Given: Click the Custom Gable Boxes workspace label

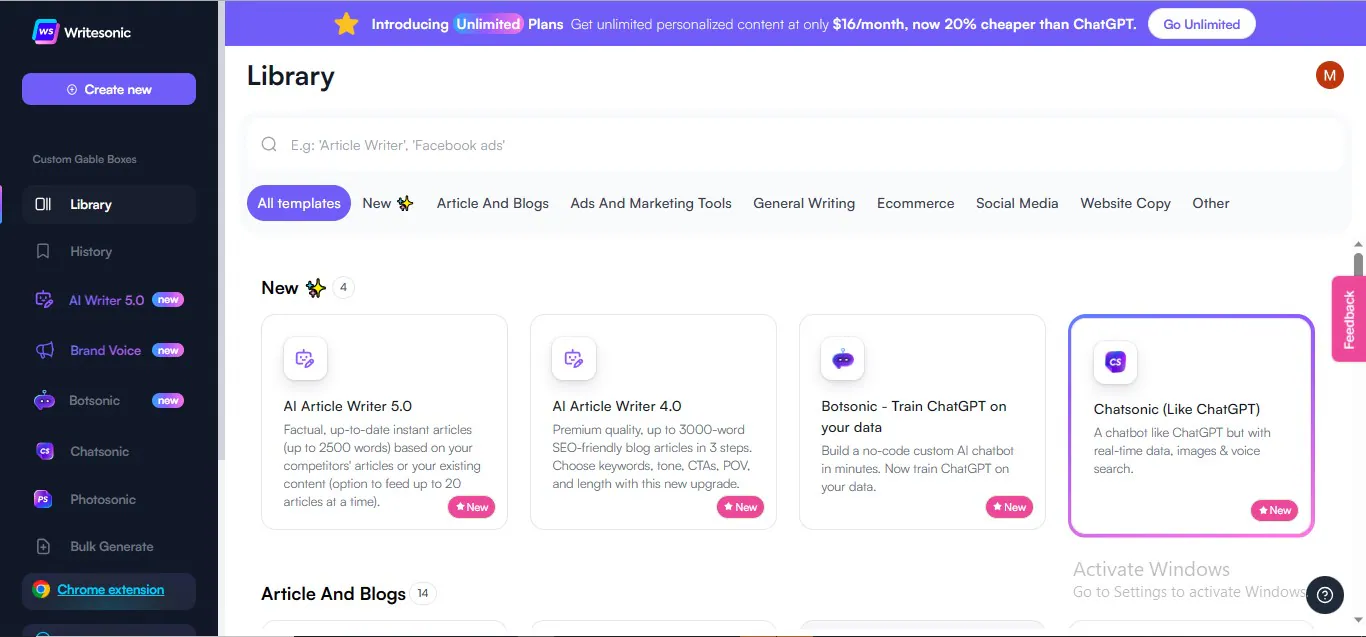Looking at the screenshot, I should (85, 159).
